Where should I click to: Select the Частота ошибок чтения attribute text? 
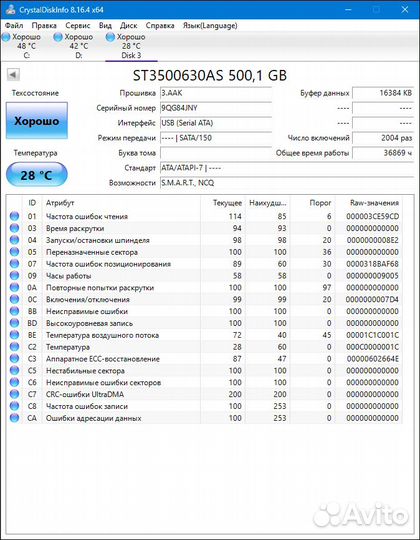[x=87, y=216]
